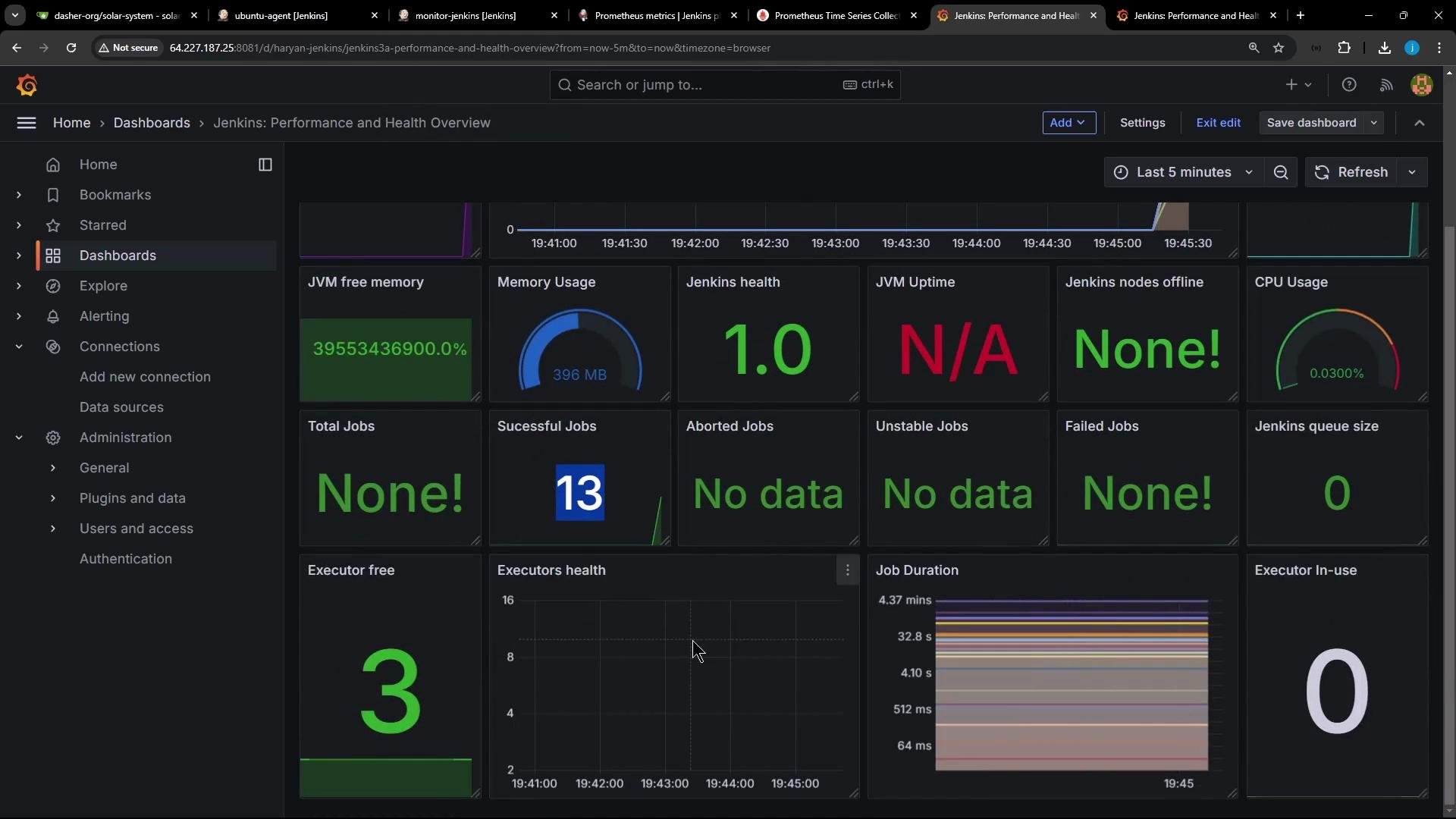Open Save dashboard dropdown arrow
Screen dimensions: 1456x819
pyautogui.click(x=1374, y=123)
